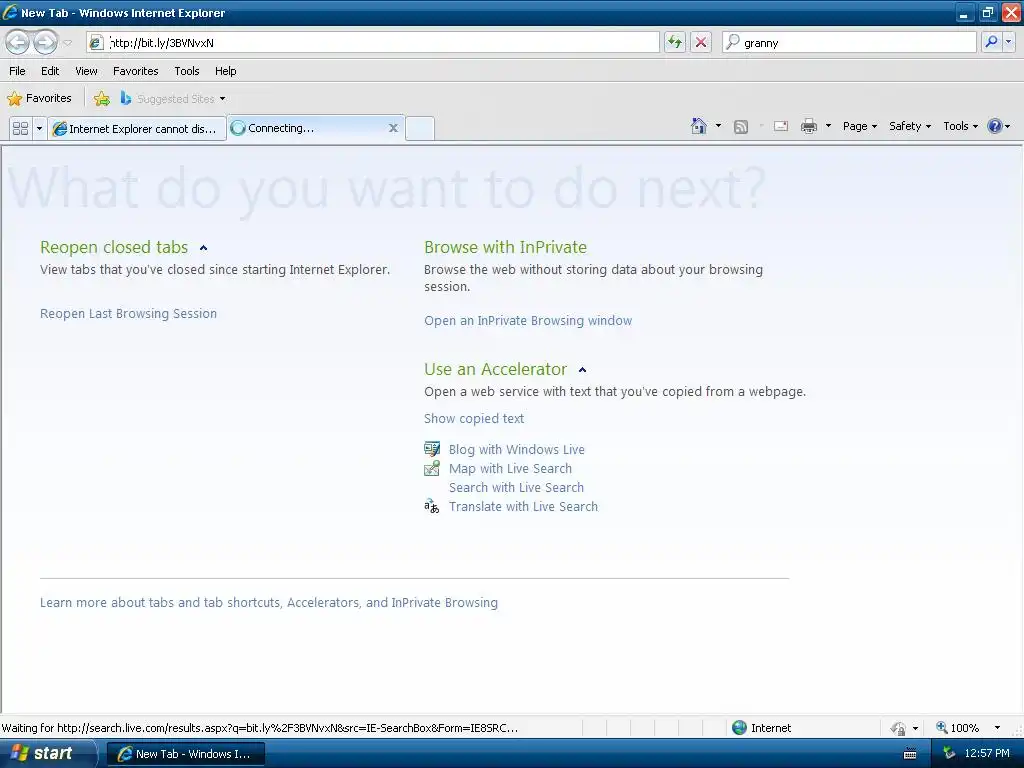
Task: Click the page icon in address bar
Action: (x=96, y=42)
